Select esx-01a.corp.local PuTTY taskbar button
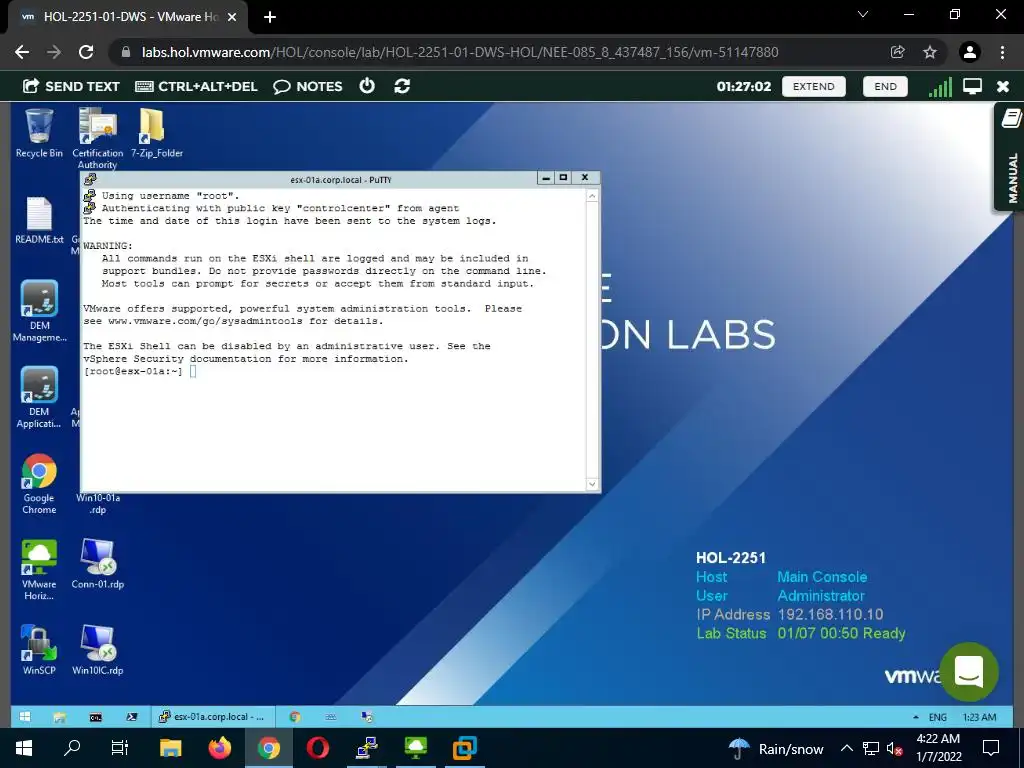This screenshot has height=768, width=1024. [x=213, y=716]
